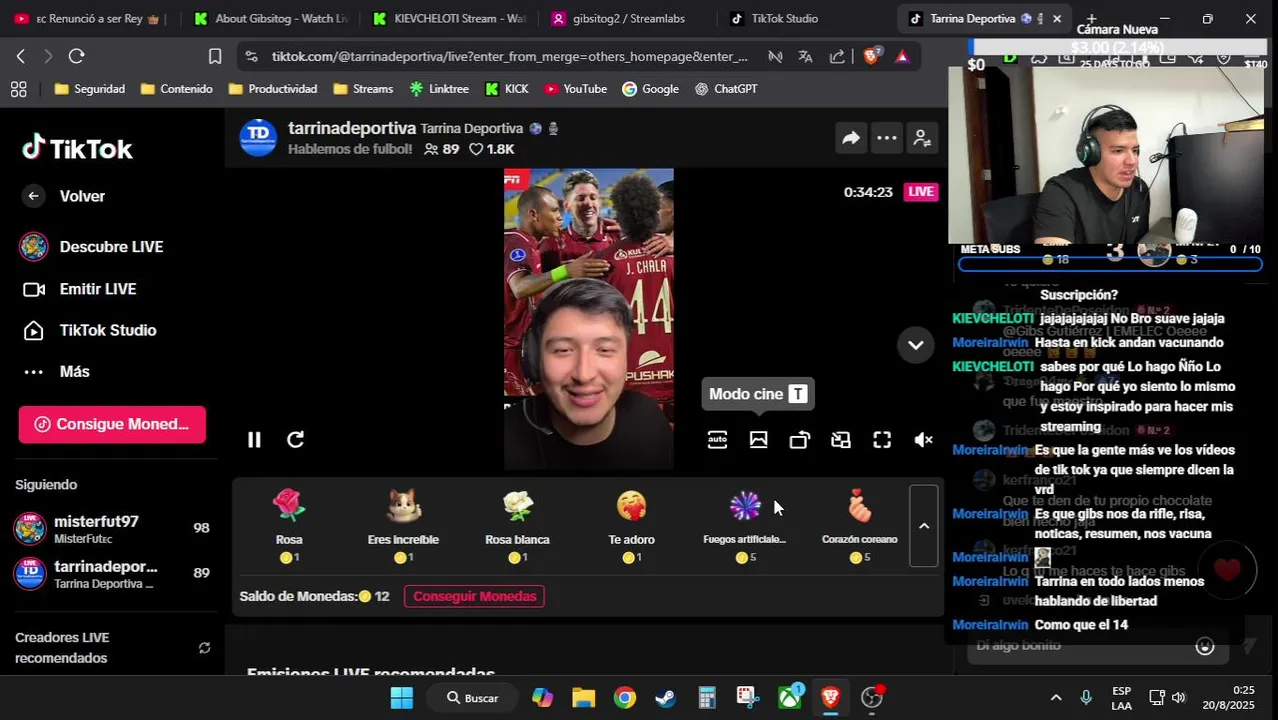Open tarrinadeportiva in the Siguiendo list
Image resolution: width=1278 pixels, height=720 pixels.
112,573
